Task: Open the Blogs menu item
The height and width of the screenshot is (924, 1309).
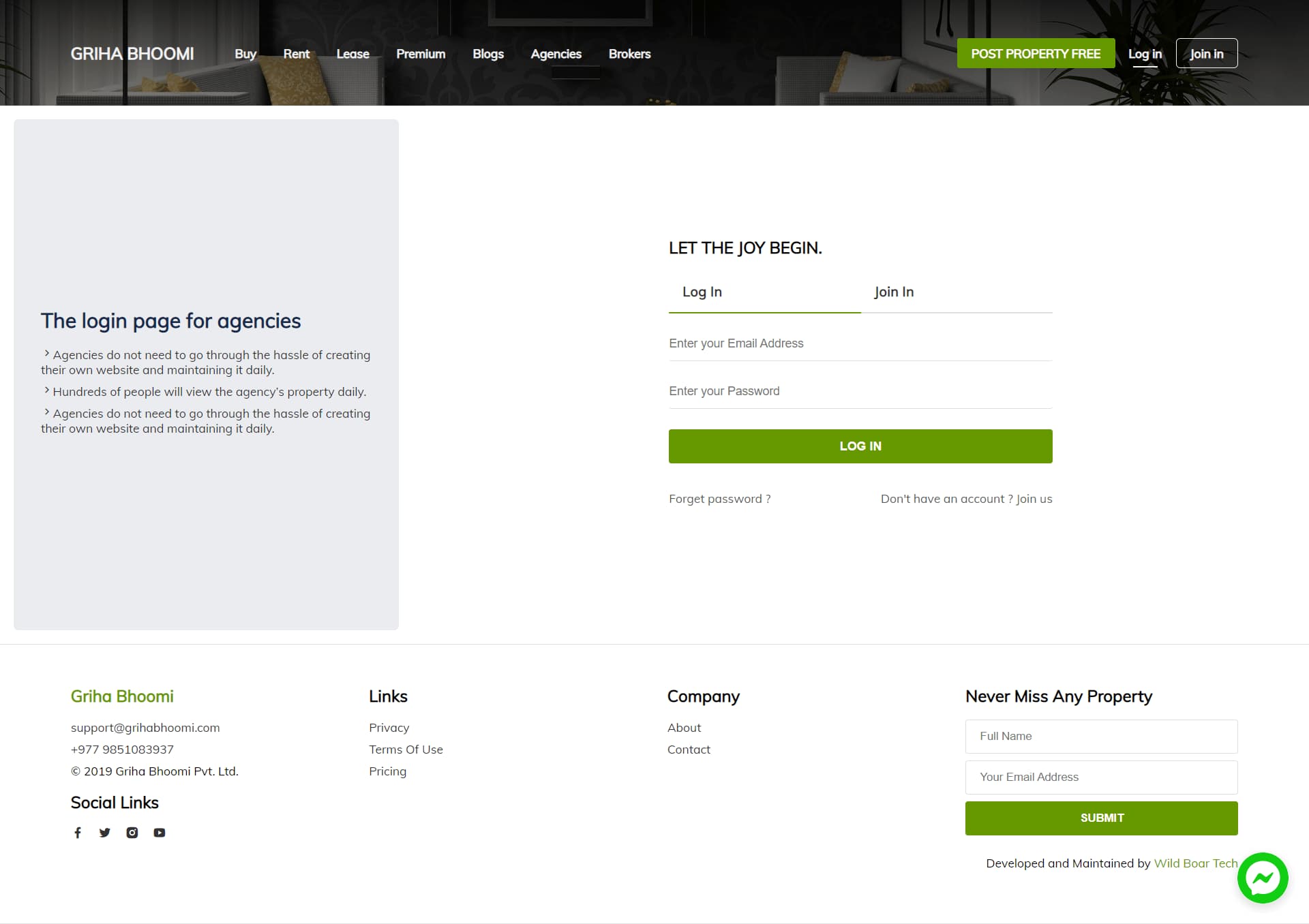Action: pyautogui.click(x=488, y=54)
